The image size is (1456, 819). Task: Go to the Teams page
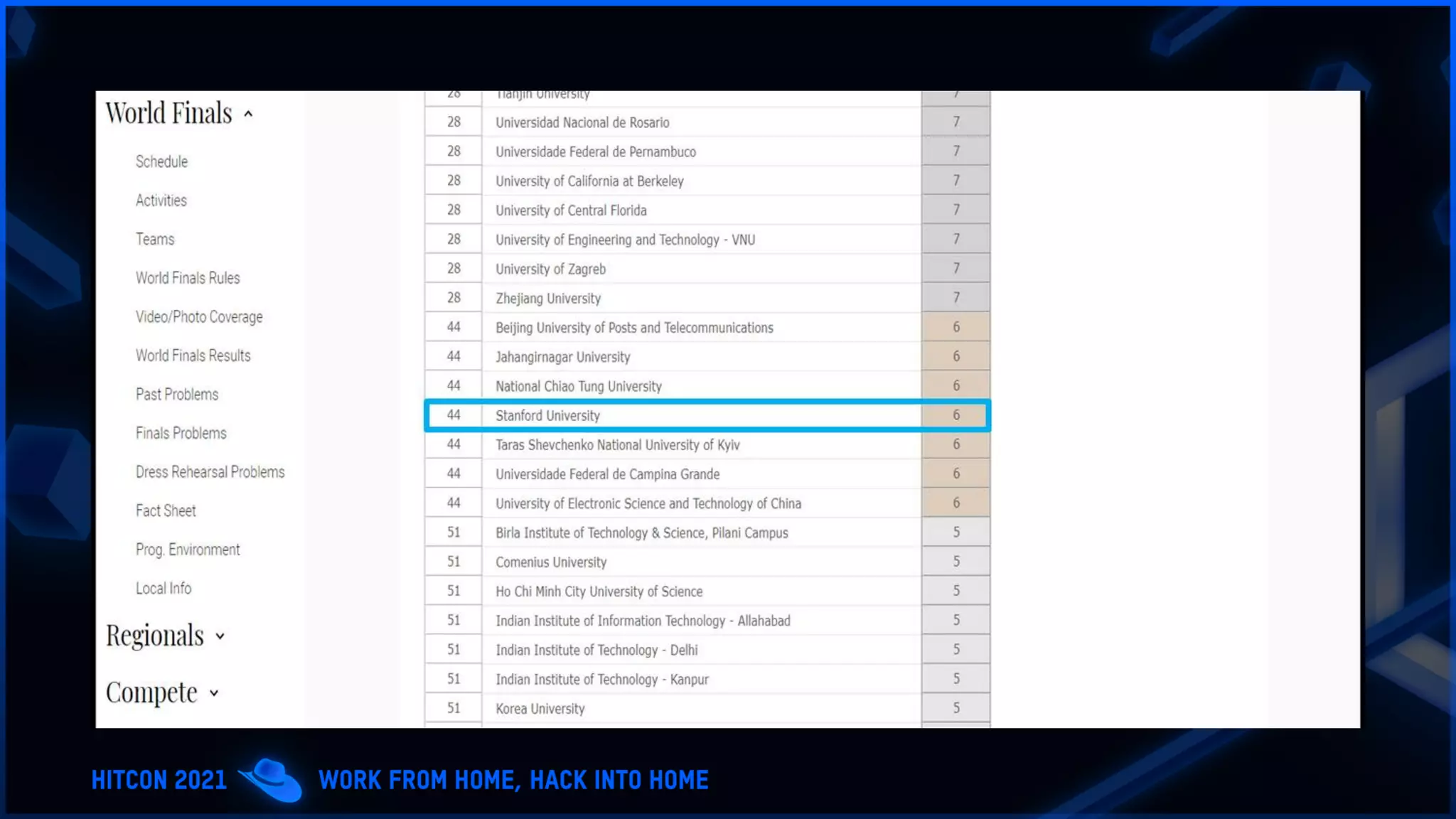click(x=154, y=239)
